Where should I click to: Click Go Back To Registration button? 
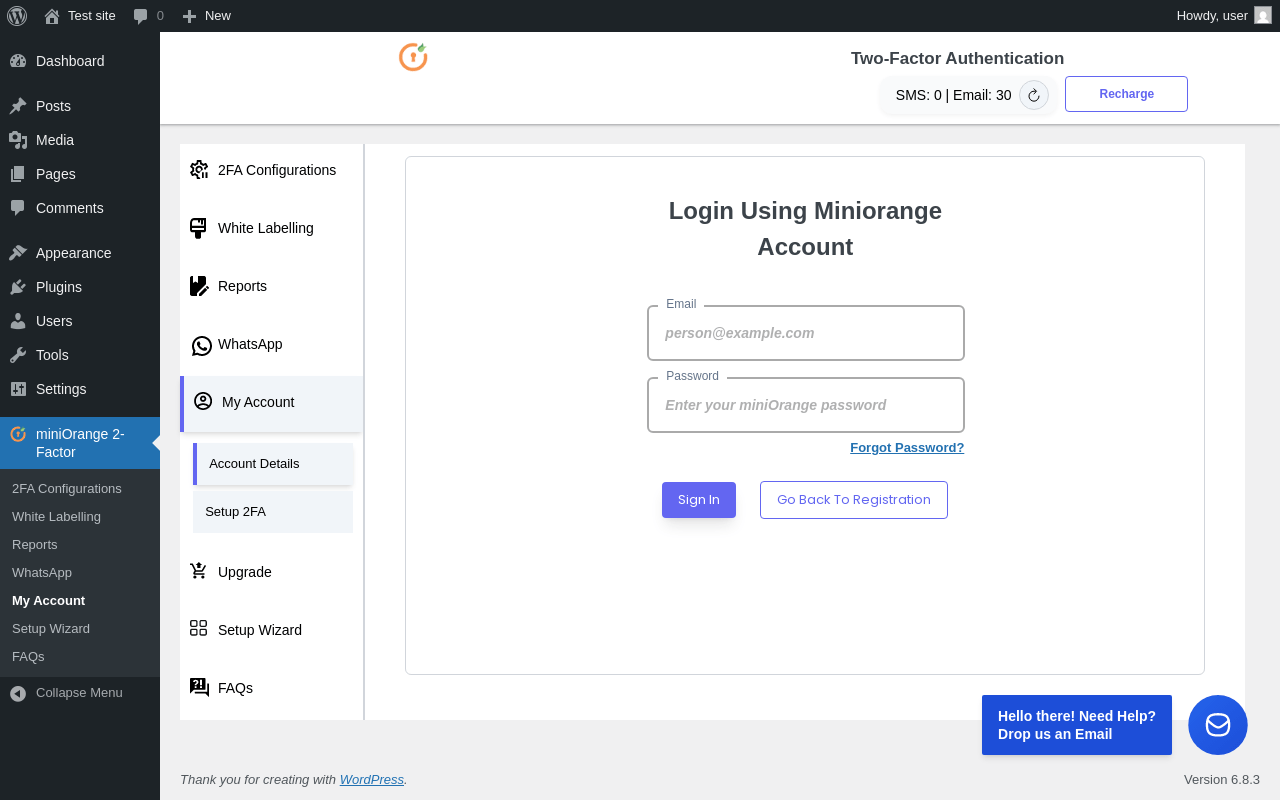coord(854,500)
